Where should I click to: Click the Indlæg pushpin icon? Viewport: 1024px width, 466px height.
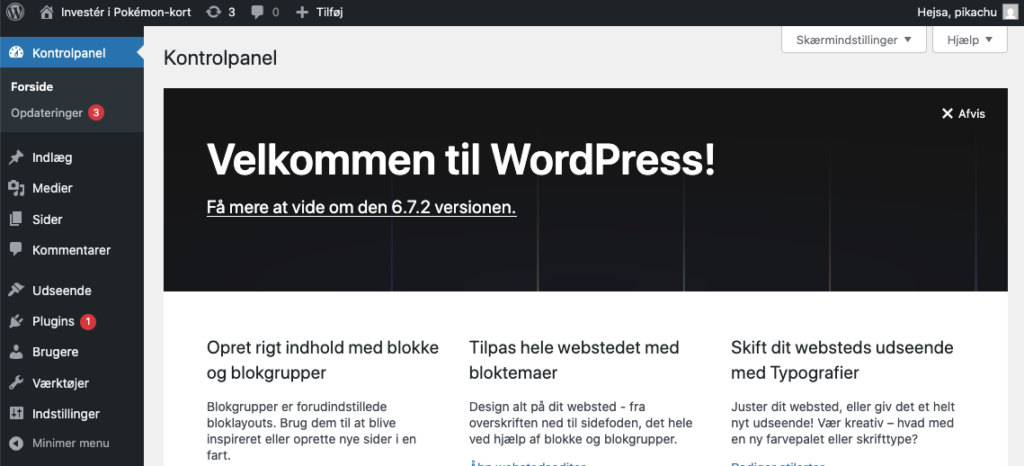coord(16,157)
